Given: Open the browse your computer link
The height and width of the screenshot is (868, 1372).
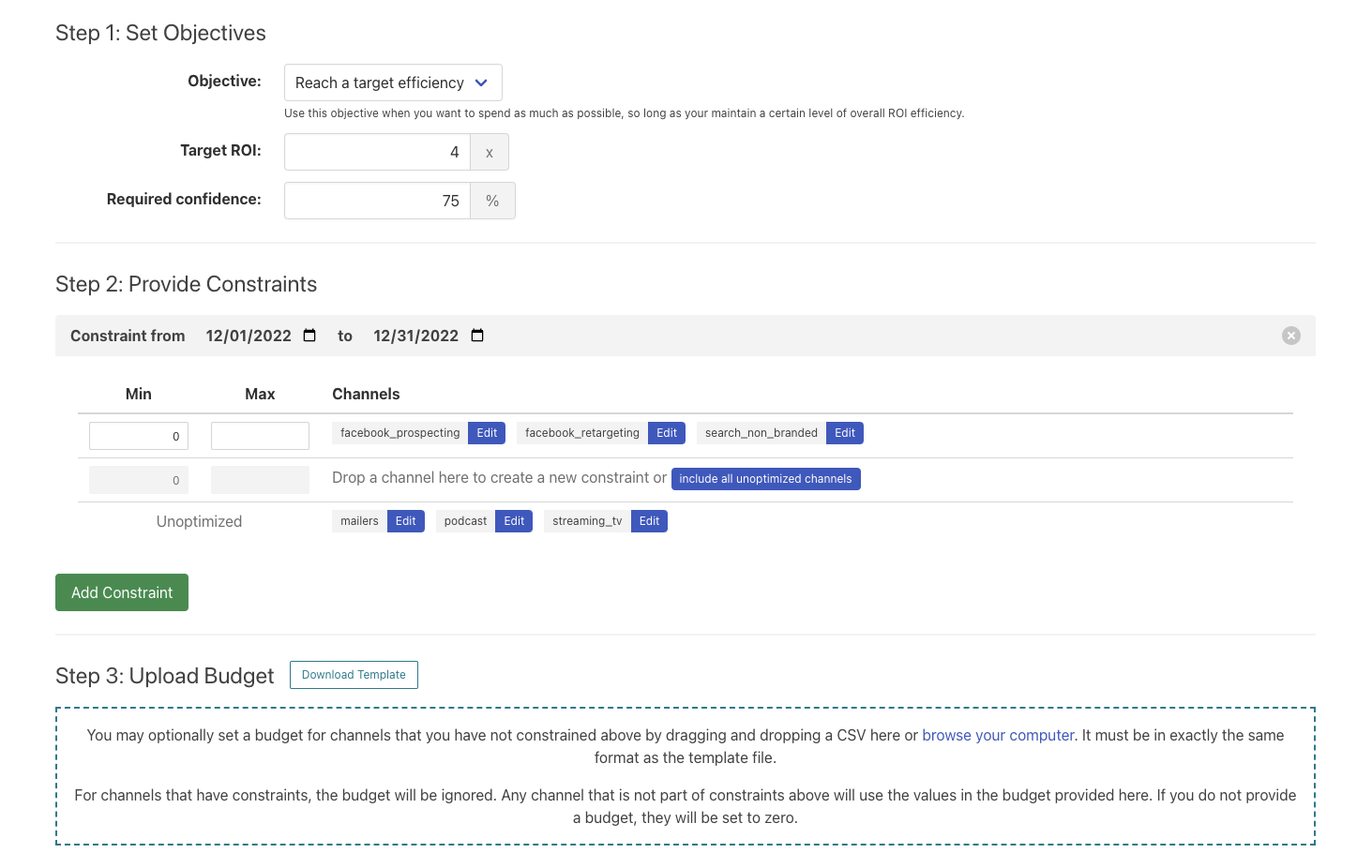Looking at the screenshot, I should pyautogui.click(x=998, y=736).
